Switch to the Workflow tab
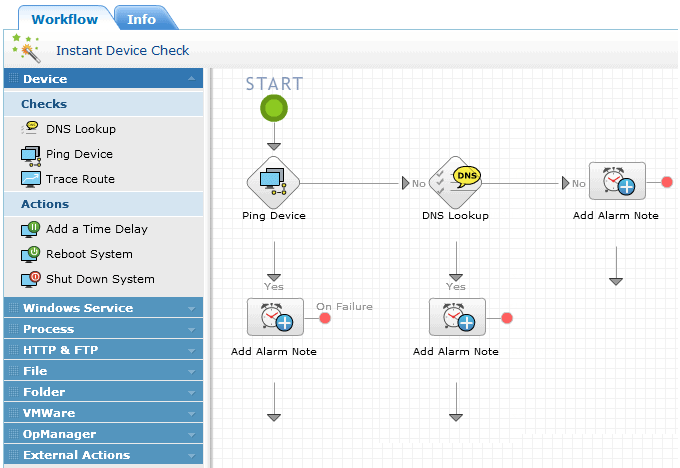The height and width of the screenshot is (468, 680). tap(65, 20)
